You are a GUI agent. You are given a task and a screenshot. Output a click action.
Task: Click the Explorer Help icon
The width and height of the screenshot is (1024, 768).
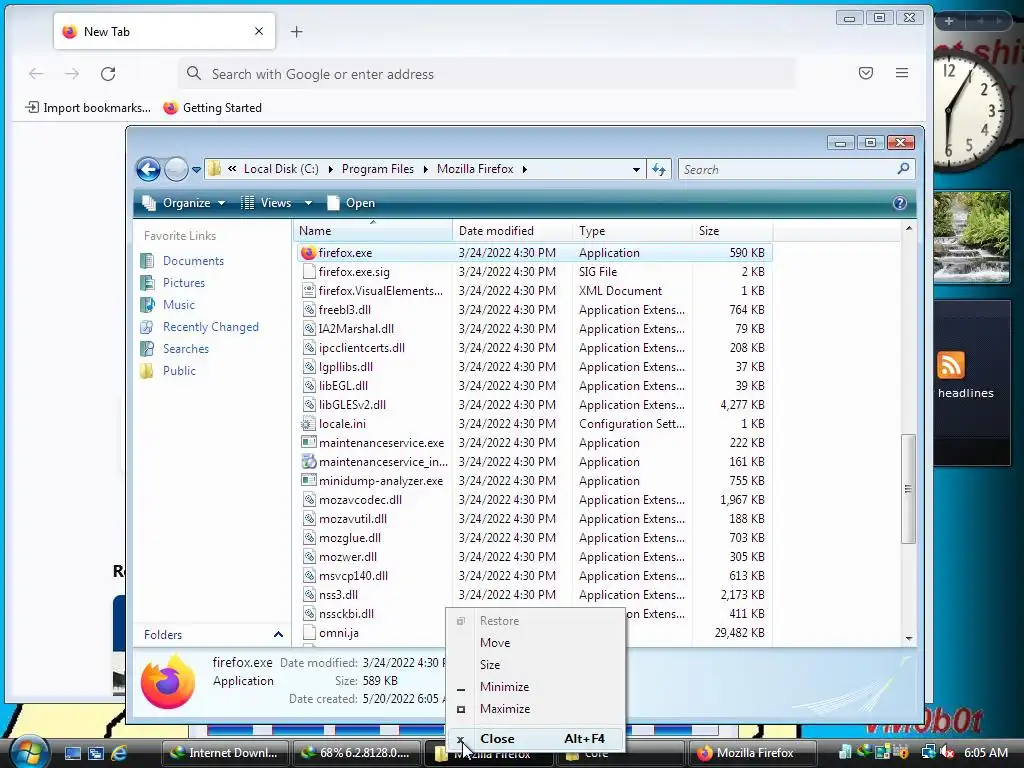coord(899,203)
